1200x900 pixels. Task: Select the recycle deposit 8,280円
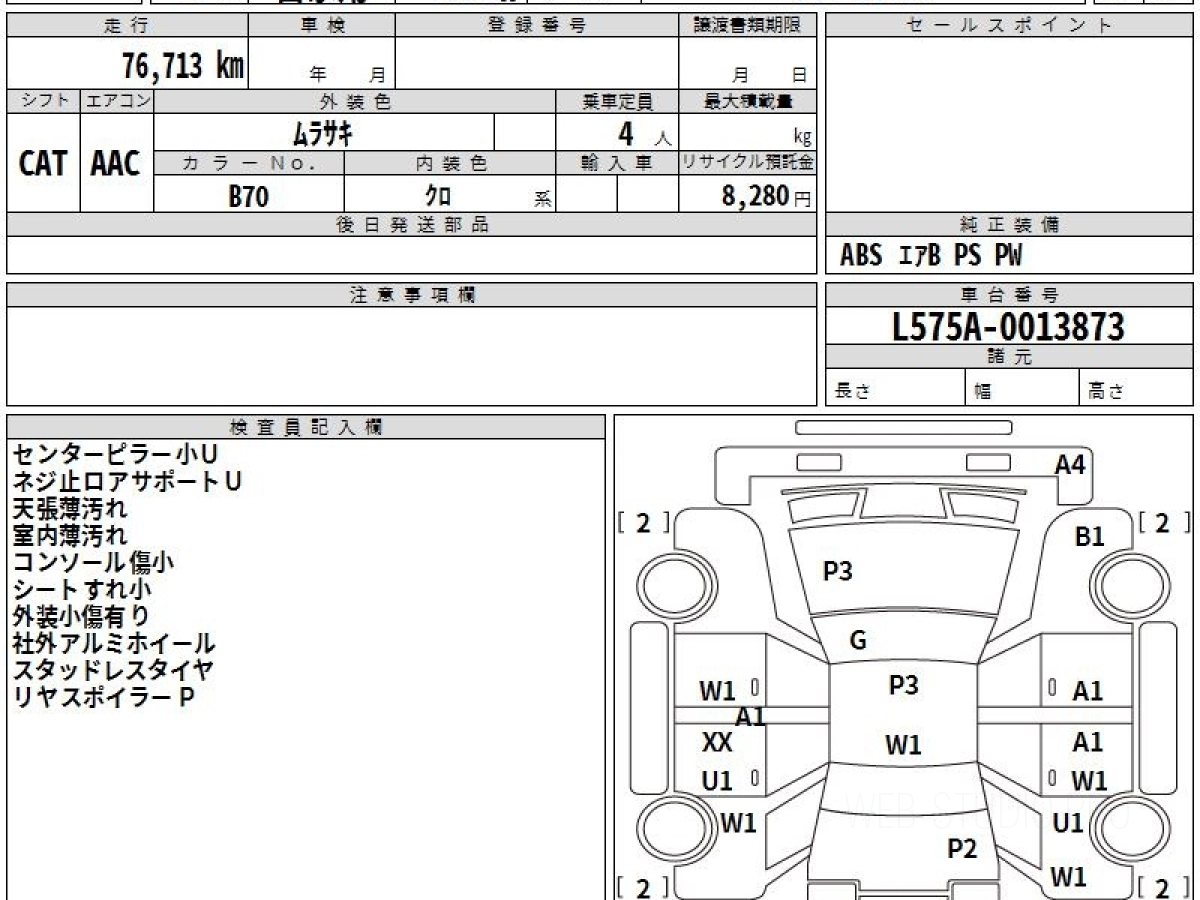click(766, 196)
